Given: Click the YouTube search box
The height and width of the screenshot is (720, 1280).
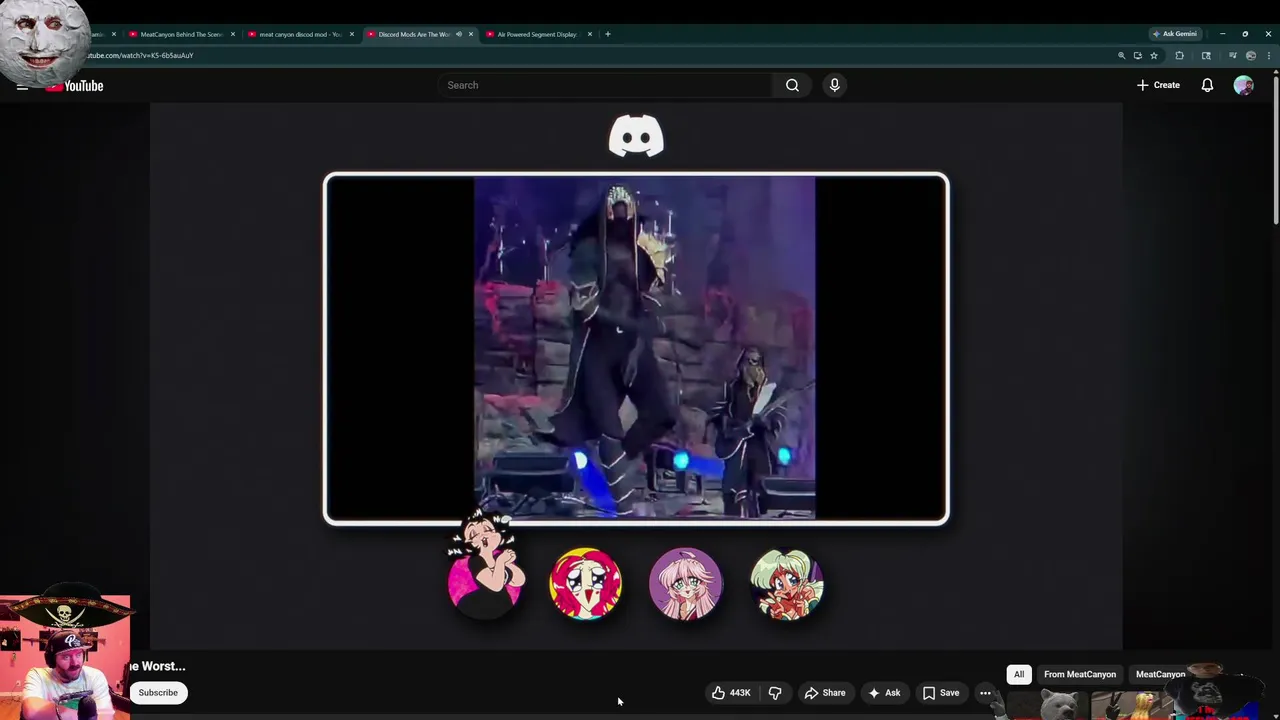Looking at the screenshot, I should pos(604,85).
